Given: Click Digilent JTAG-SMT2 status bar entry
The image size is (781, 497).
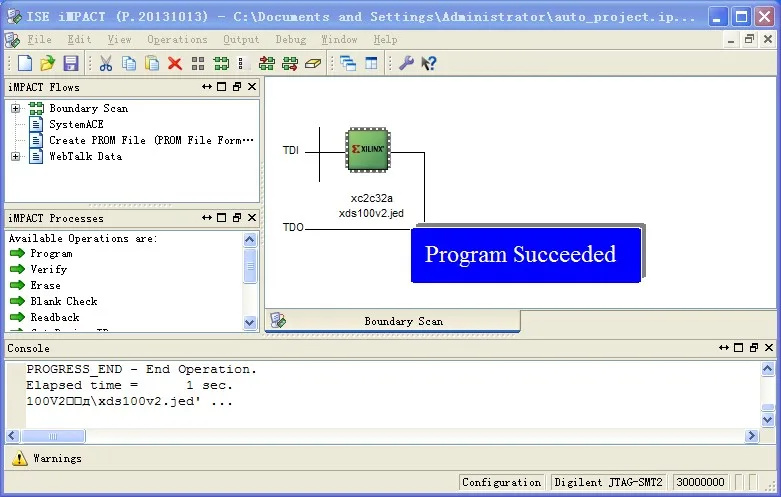Looking at the screenshot, I should (x=608, y=482).
